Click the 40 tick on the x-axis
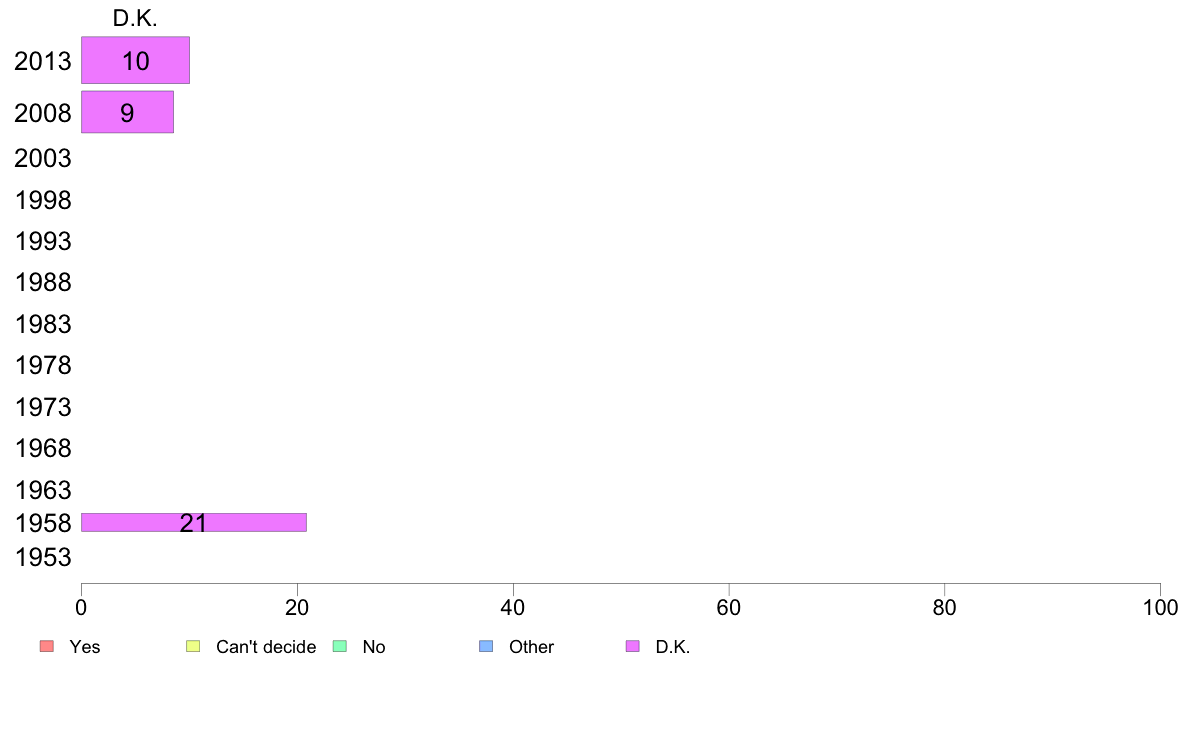This screenshot has height=736, width=1188. click(x=513, y=607)
